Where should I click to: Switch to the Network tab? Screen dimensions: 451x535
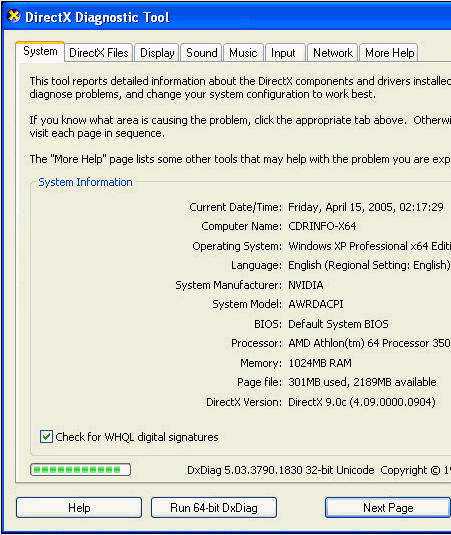coord(333,53)
